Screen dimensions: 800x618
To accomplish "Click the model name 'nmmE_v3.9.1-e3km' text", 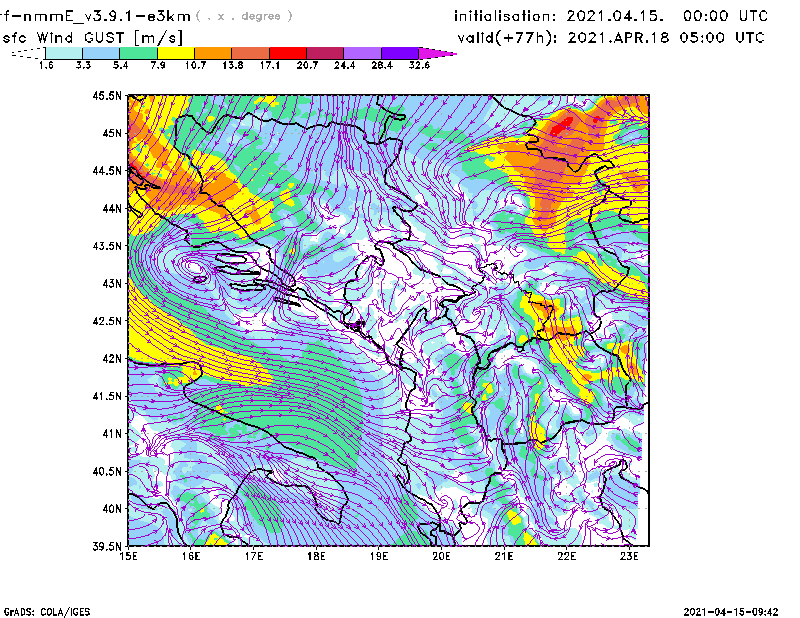I will click(107, 16).
